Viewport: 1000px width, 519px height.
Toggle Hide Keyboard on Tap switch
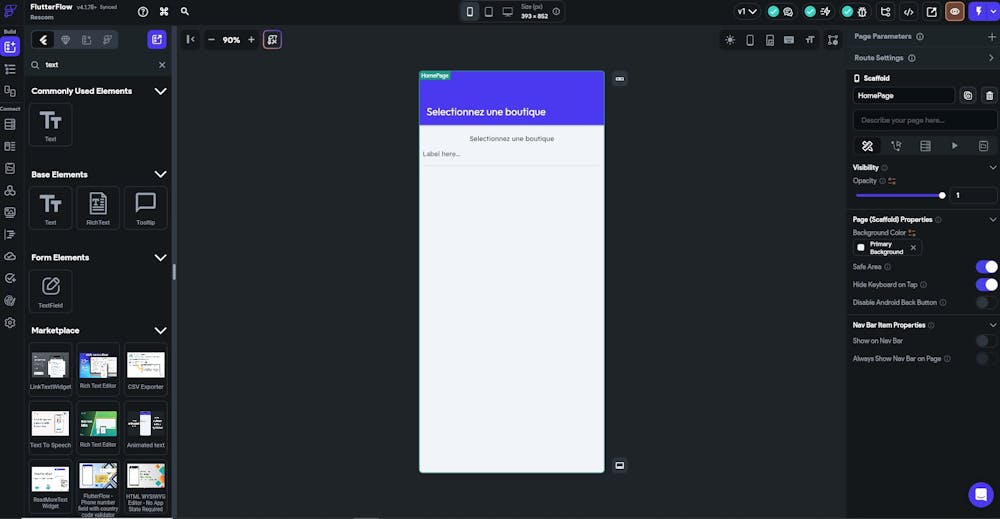click(987, 284)
